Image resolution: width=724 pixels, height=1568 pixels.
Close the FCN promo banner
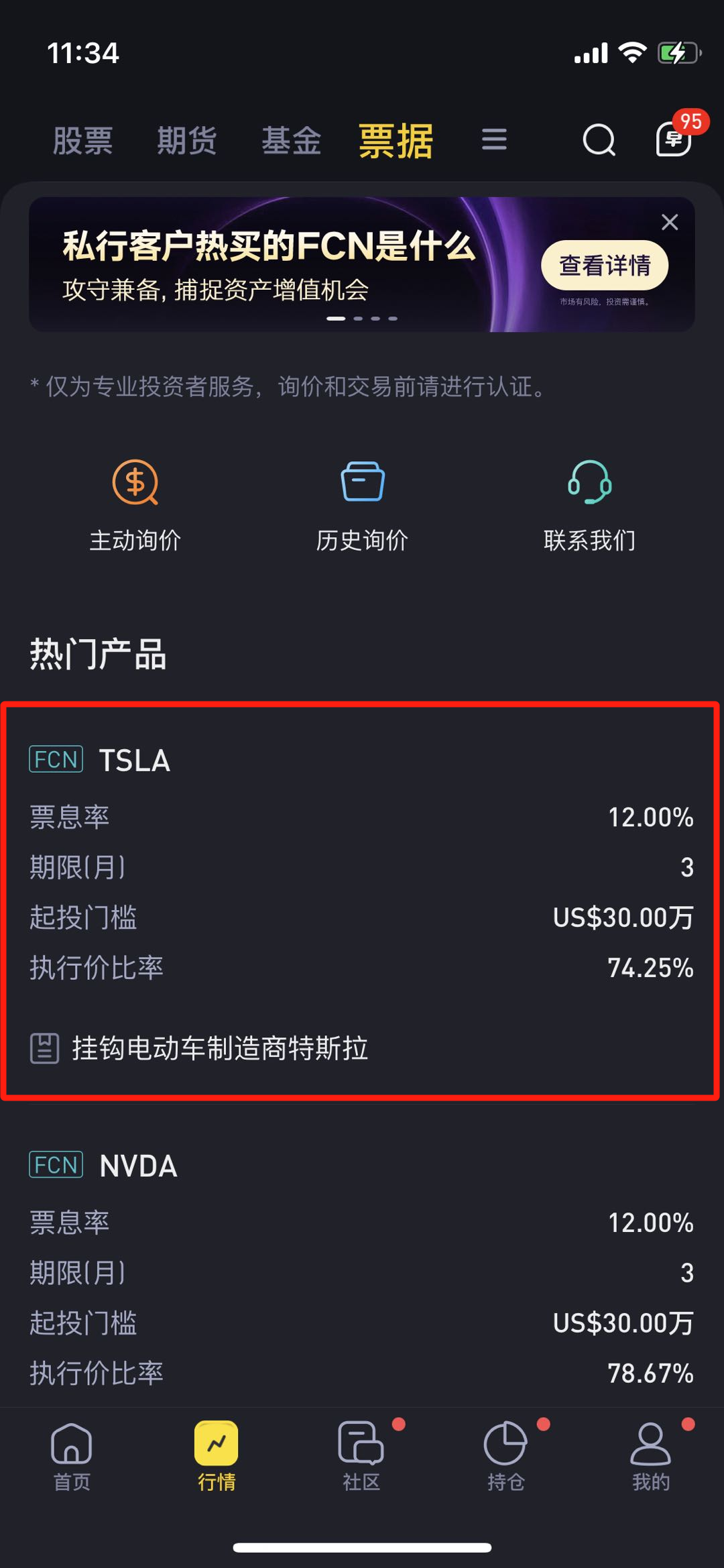point(670,222)
